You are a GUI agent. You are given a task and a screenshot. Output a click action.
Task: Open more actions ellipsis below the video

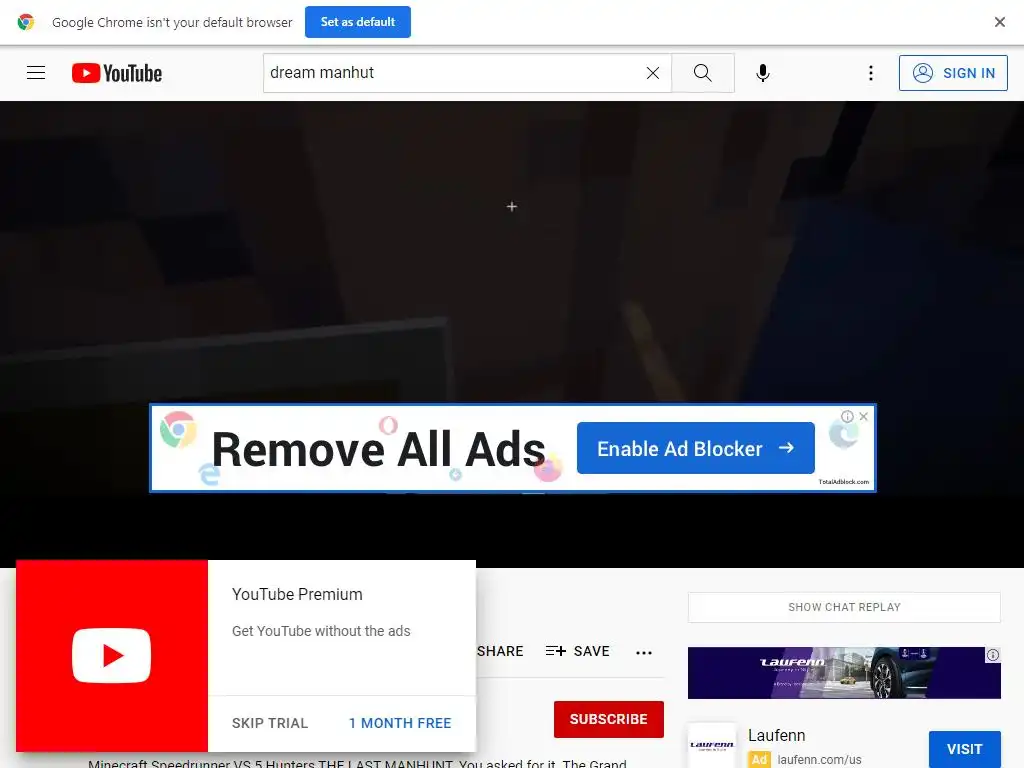click(x=644, y=652)
